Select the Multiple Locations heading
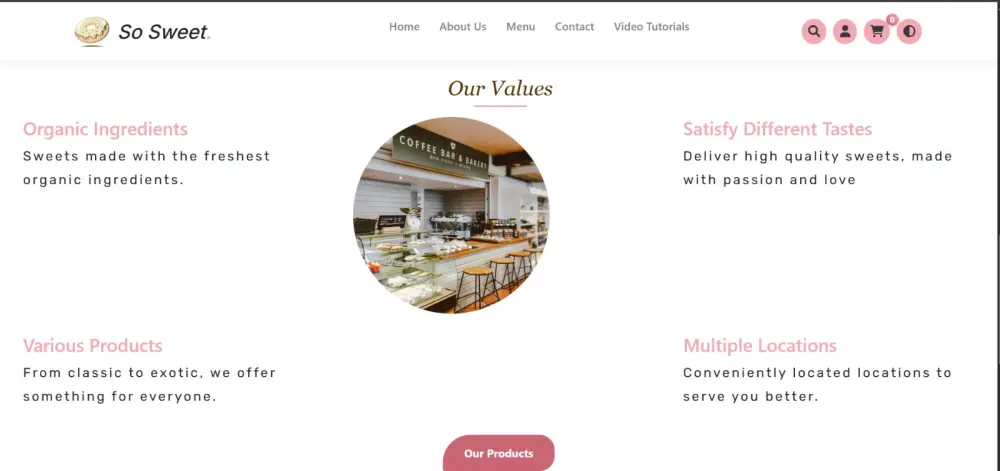Screen dimensions: 1000x471 (x=760, y=345)
